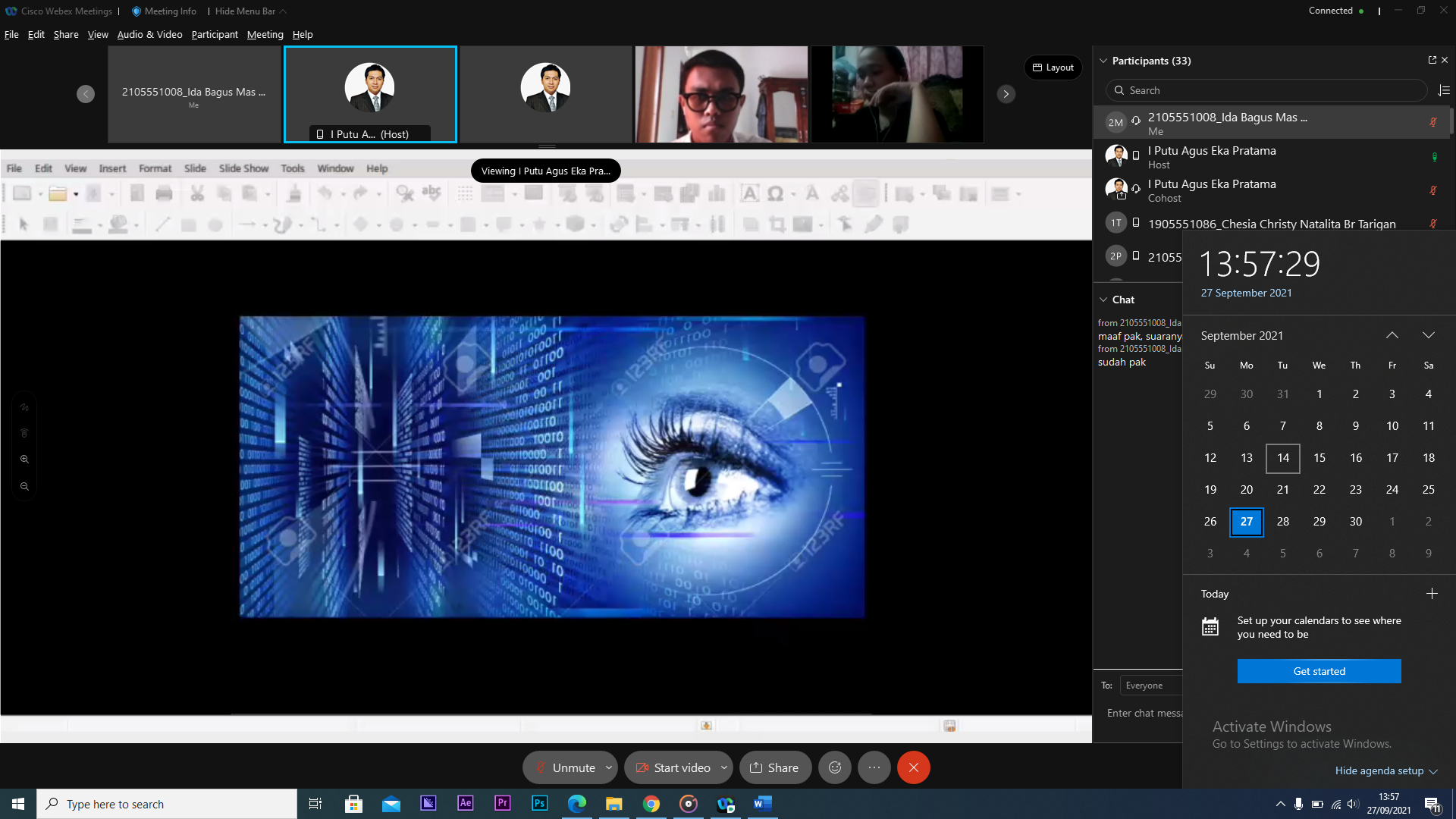Viewport: 1456px width, 819px height.
Task: Click the 27 September 2021 date link
Action: tap(1246, 293)
